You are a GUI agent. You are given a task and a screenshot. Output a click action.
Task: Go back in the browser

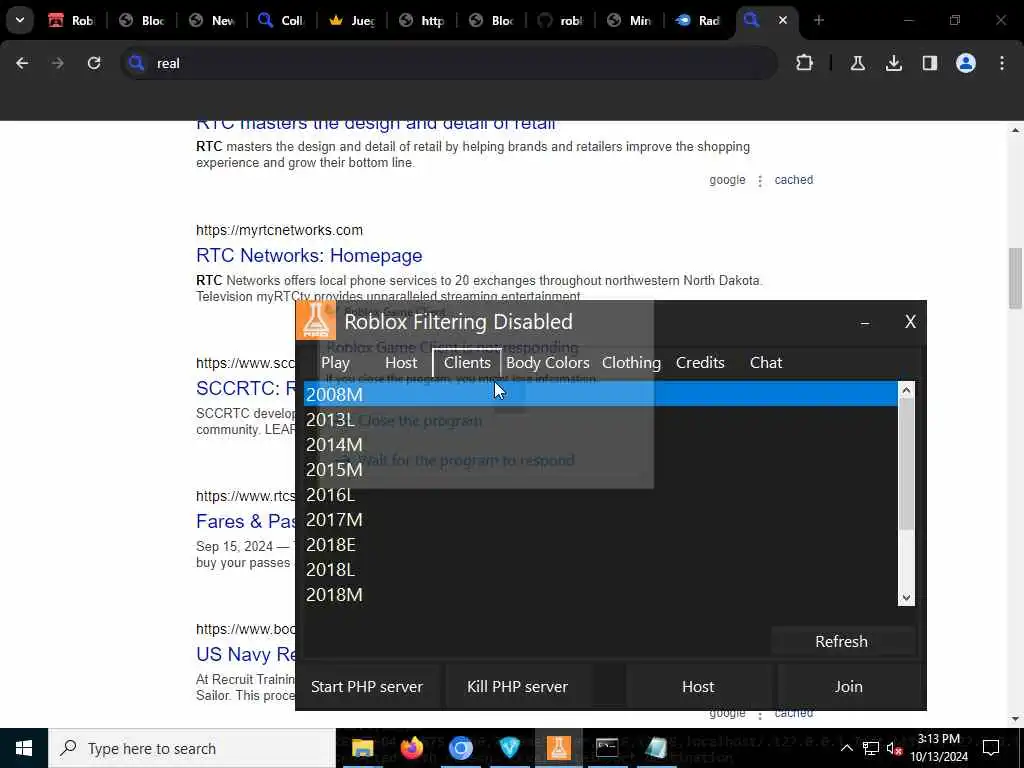pyautogui.click(x=22, y=63)
